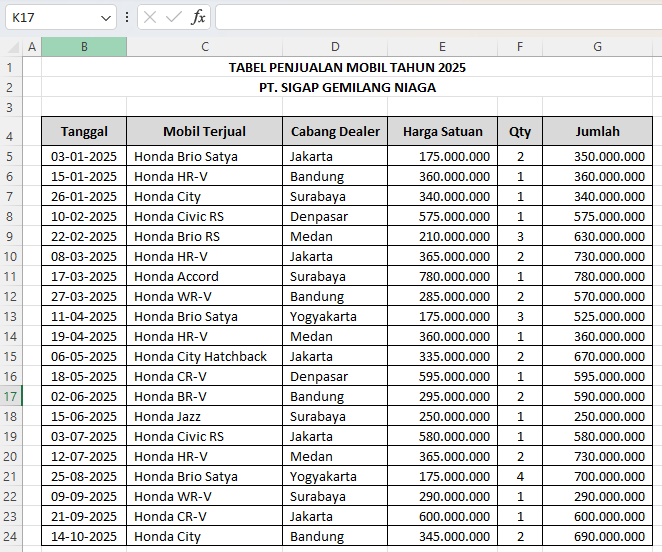Select the PT. SIGAP GEMILANG NIAGA subtitle cell

click(x=347, y=88)
